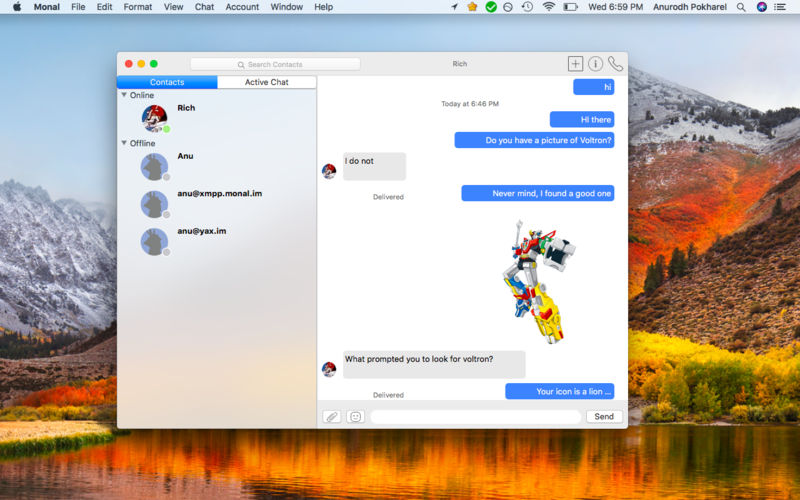Click the Wi-Fi status icon
The height and width of the screenshot is (500, 800).
point(548,7)
